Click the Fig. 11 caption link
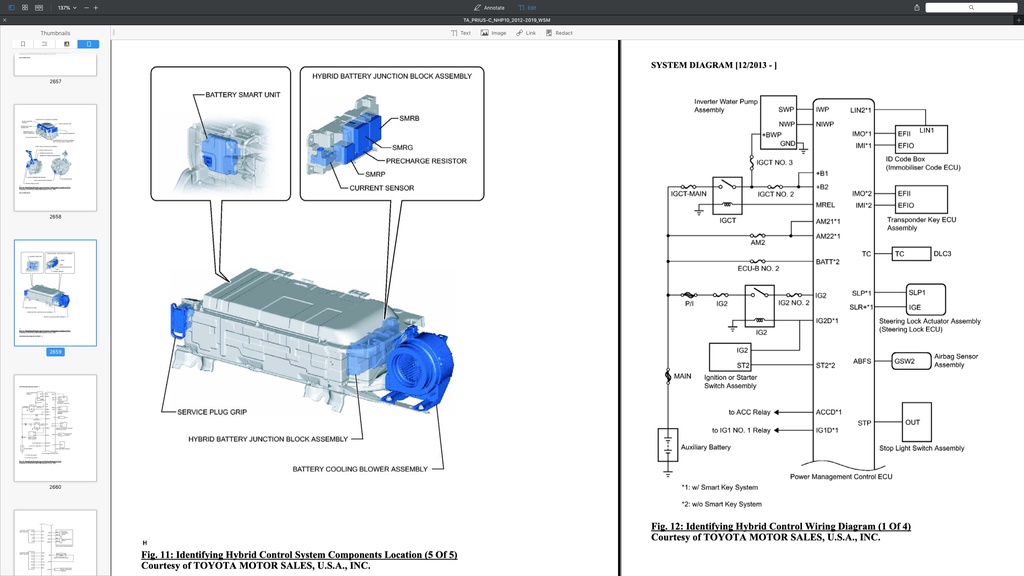The image size is (1024, 576). 299,555
